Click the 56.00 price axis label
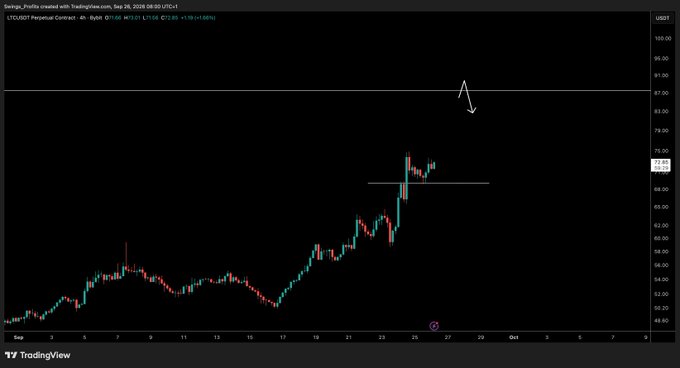The height and width of the screenshot is (368, 680). click(662, 265)
